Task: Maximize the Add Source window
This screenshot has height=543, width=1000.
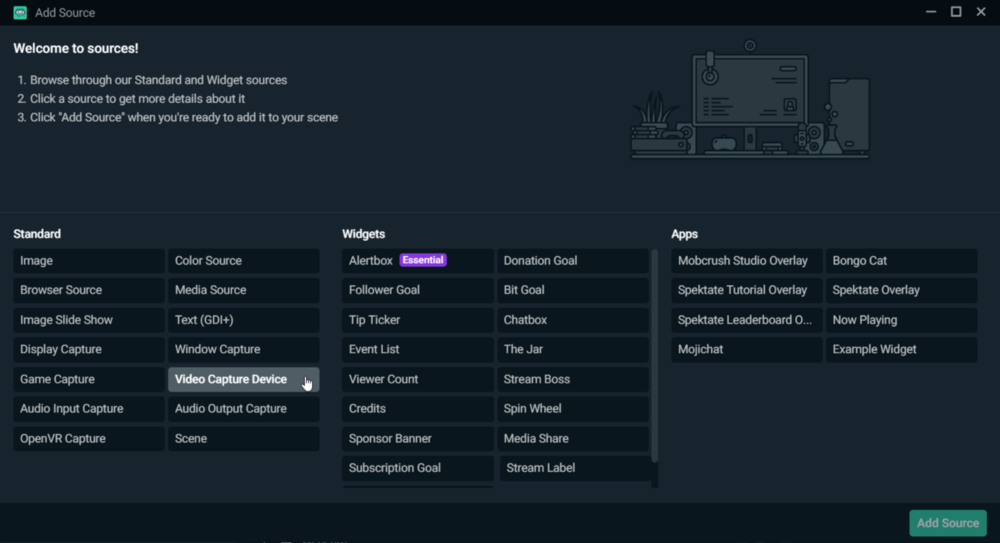Action: tap(956, 11)
